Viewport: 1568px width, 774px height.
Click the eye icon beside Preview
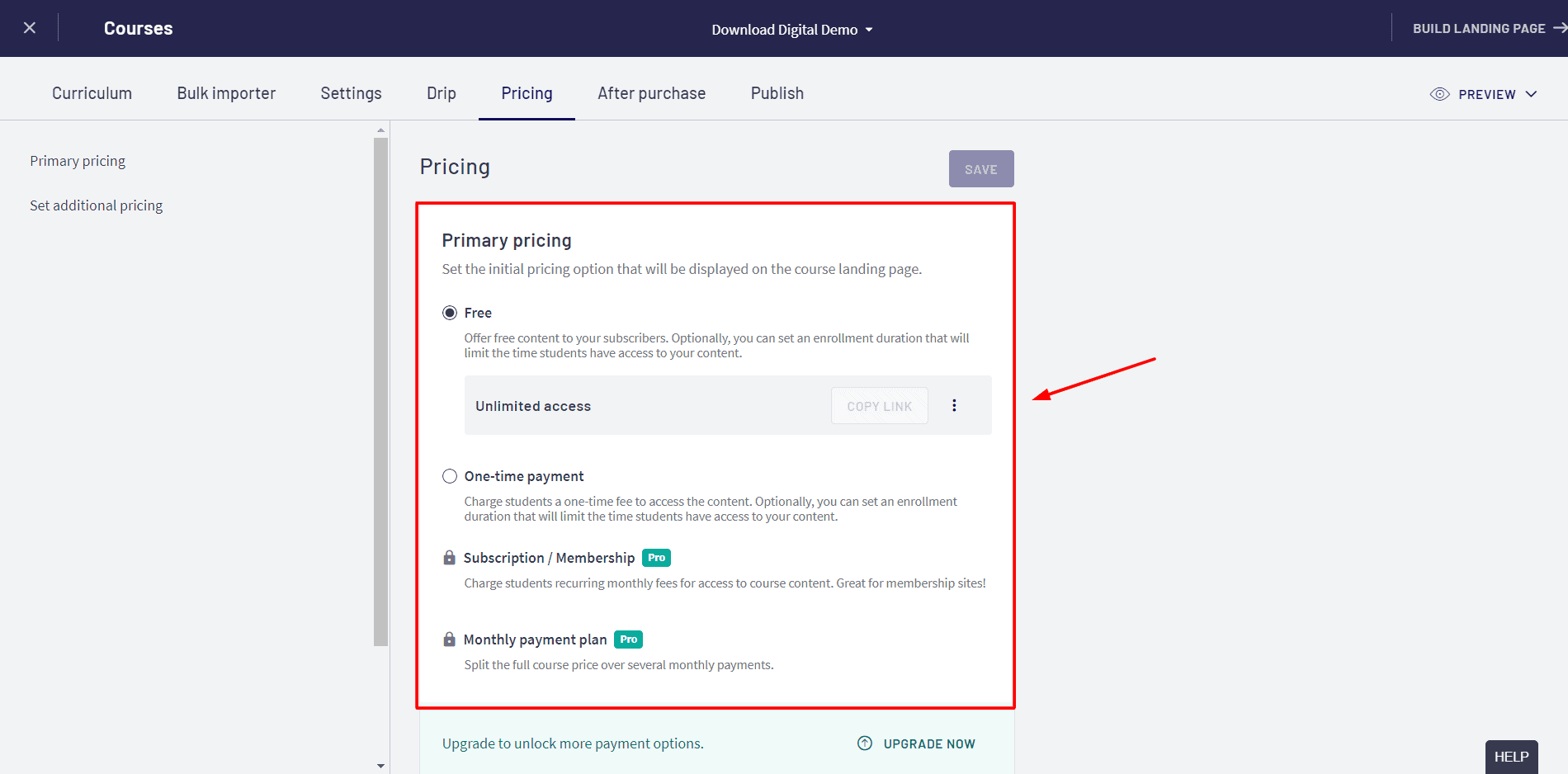click(x=1439, y=94)
